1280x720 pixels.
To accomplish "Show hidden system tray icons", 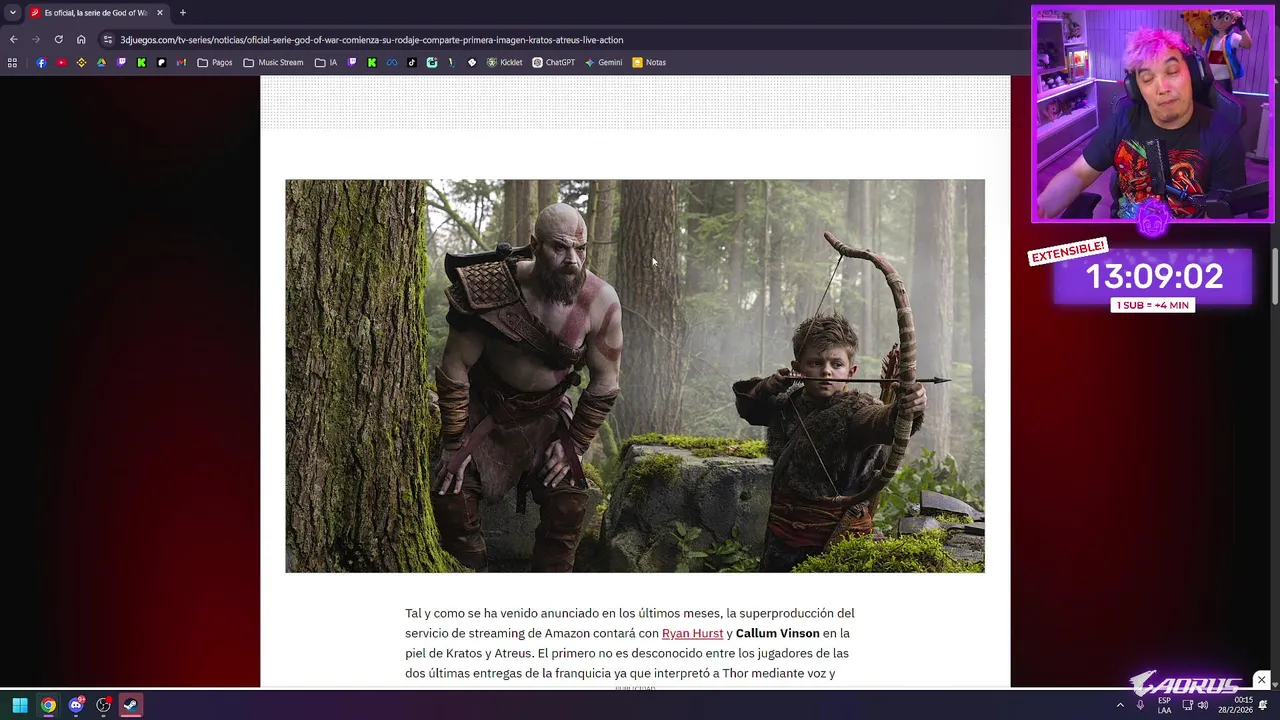I will click(1120, 705).
